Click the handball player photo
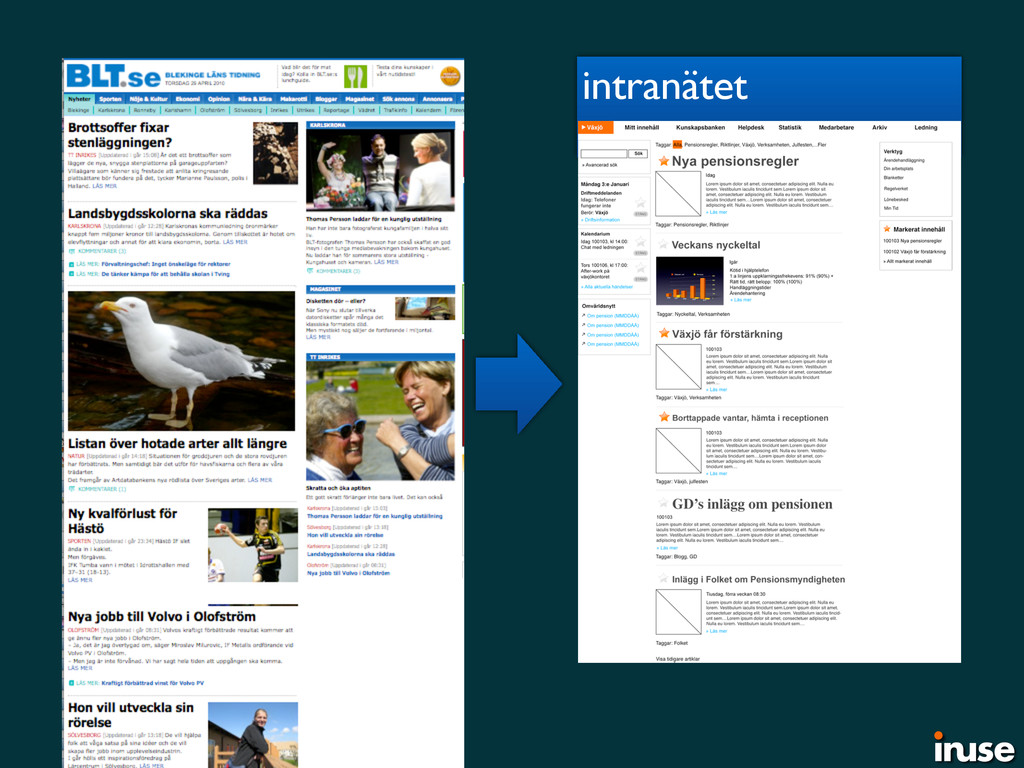Image resolution: width=1024 pixels, height=768 pixels. click(253, 545)
